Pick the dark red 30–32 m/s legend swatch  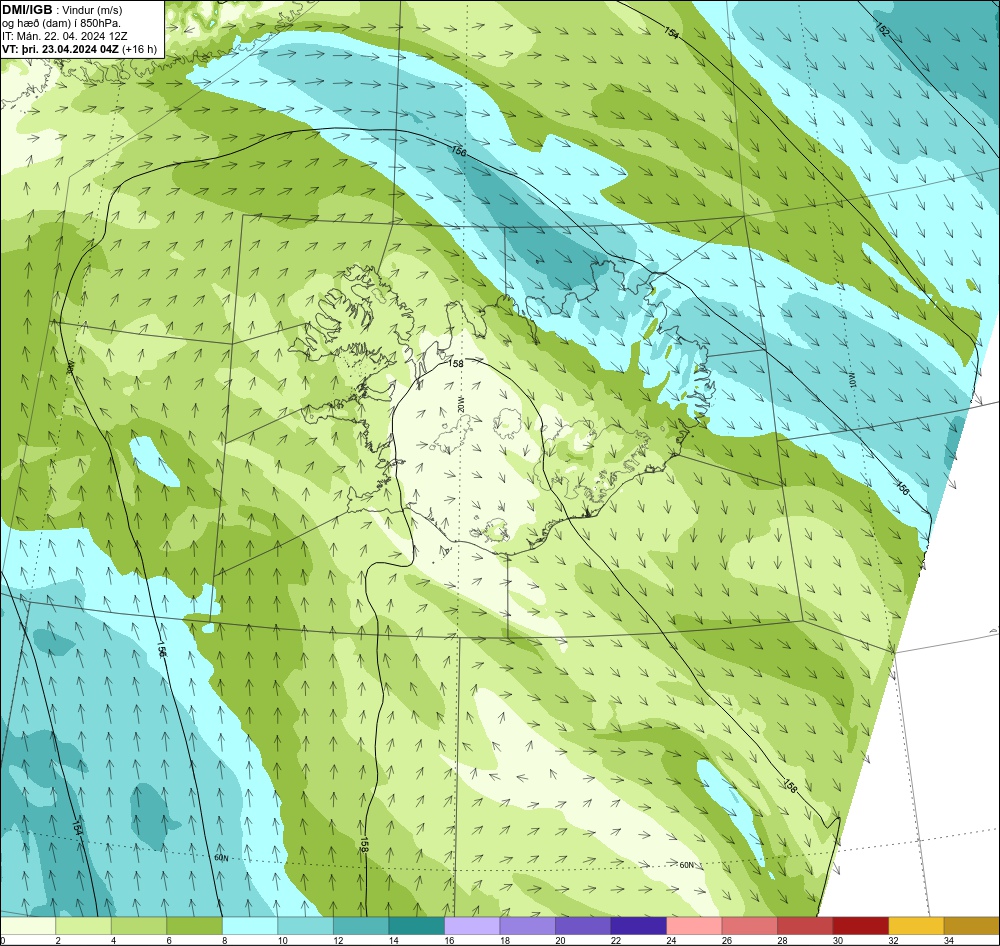[860, 925]
